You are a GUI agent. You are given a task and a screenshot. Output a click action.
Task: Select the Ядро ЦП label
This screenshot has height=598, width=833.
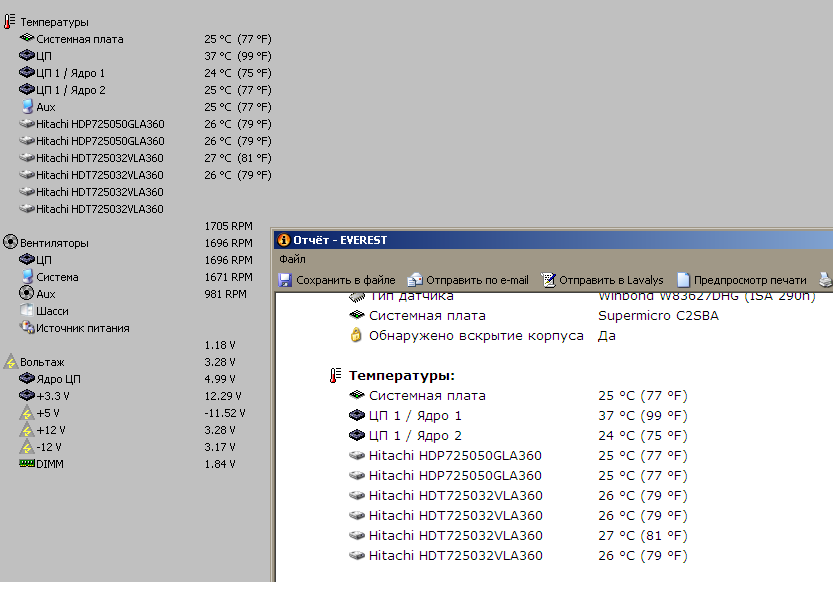tap(58, 379)
